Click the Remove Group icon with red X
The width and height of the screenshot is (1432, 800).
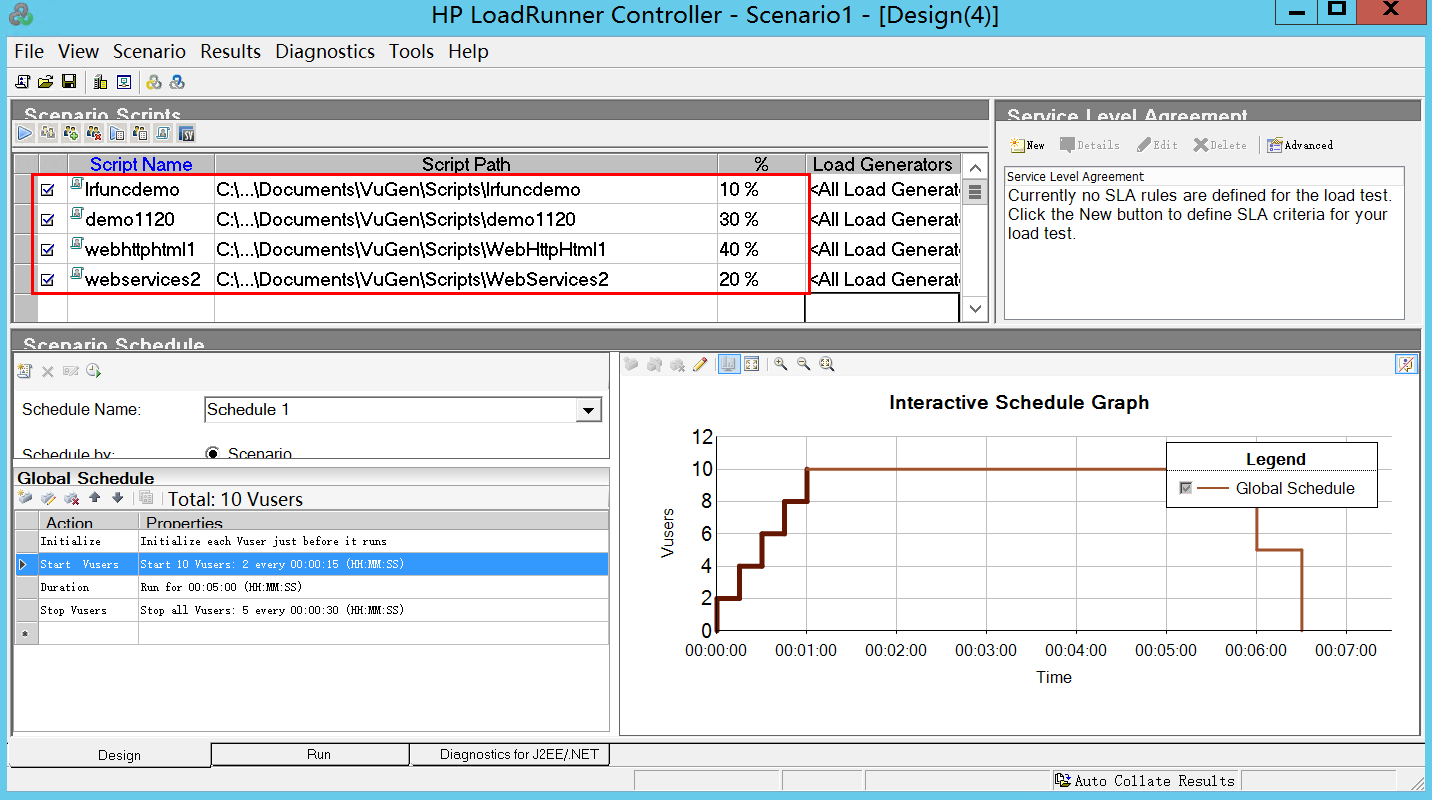[x=94, y=132]
